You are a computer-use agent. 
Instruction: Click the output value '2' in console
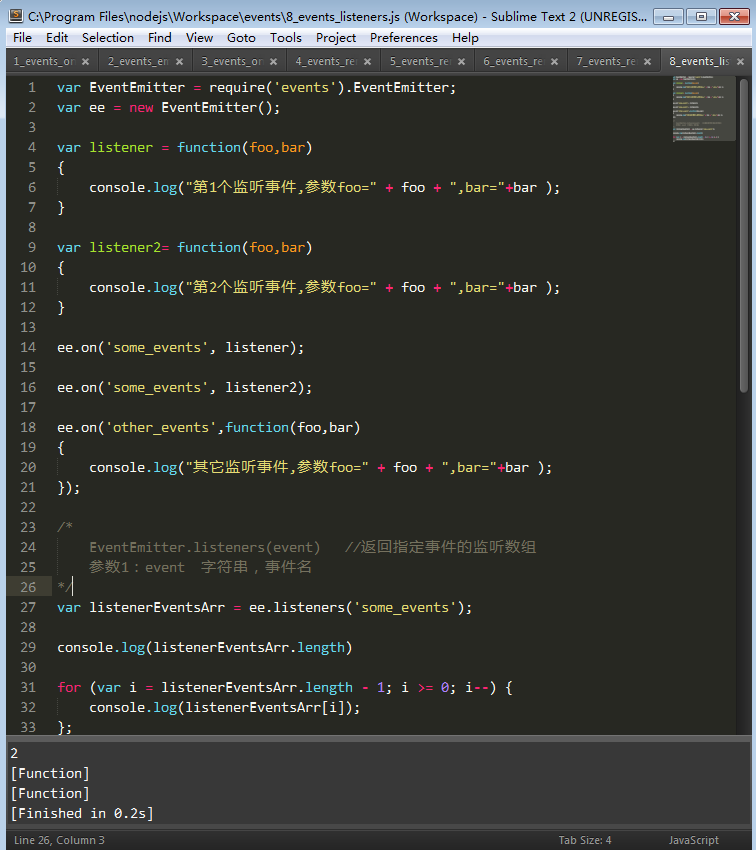(x=14, y=754)
